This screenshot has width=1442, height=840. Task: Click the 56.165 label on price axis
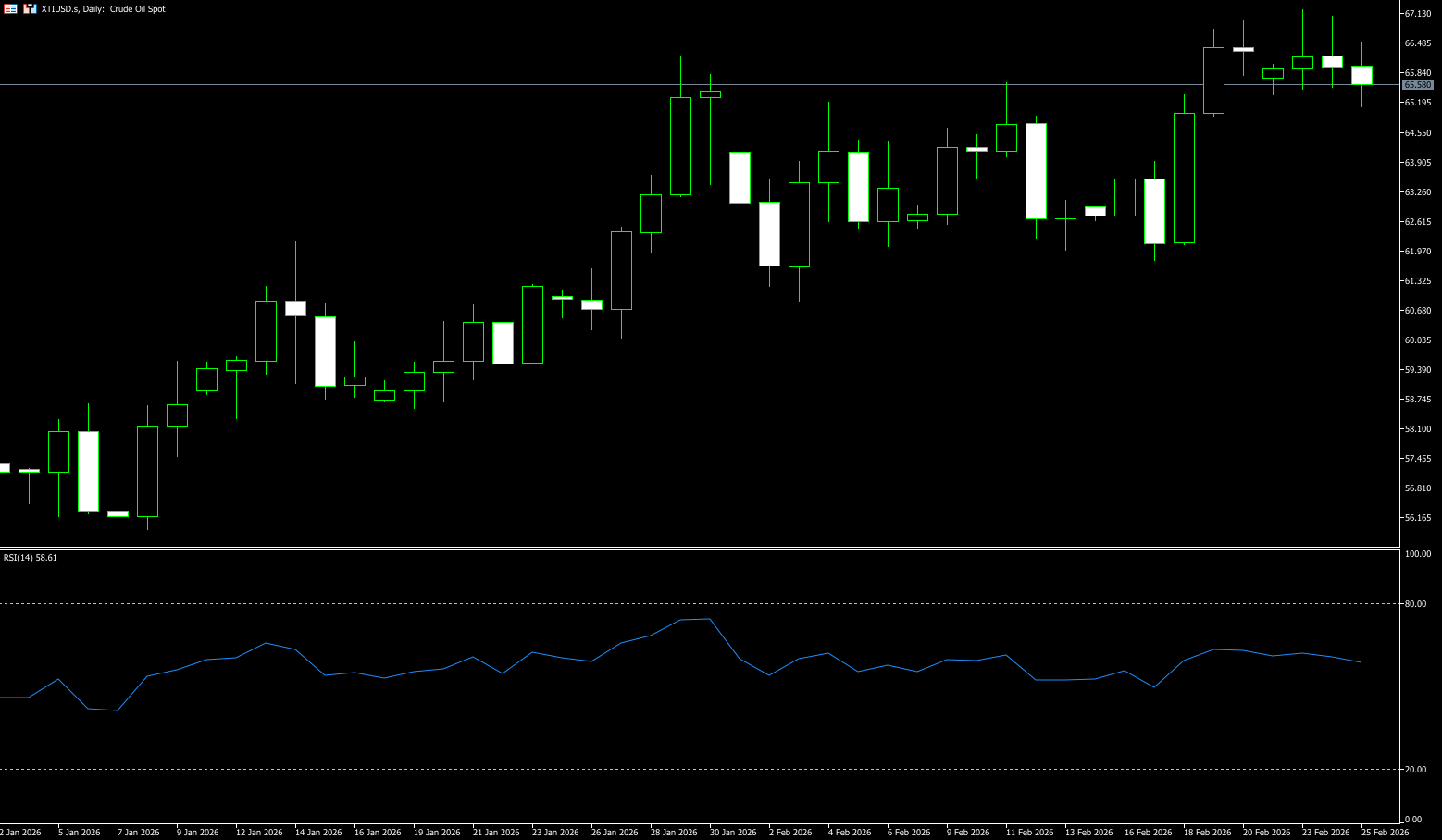click(x=1417, y=518)
